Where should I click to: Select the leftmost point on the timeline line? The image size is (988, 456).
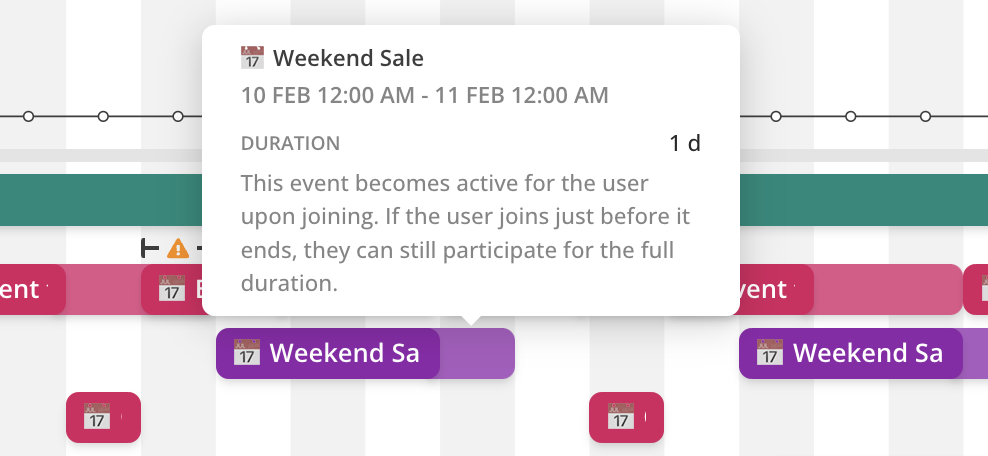tap(29, 117)
